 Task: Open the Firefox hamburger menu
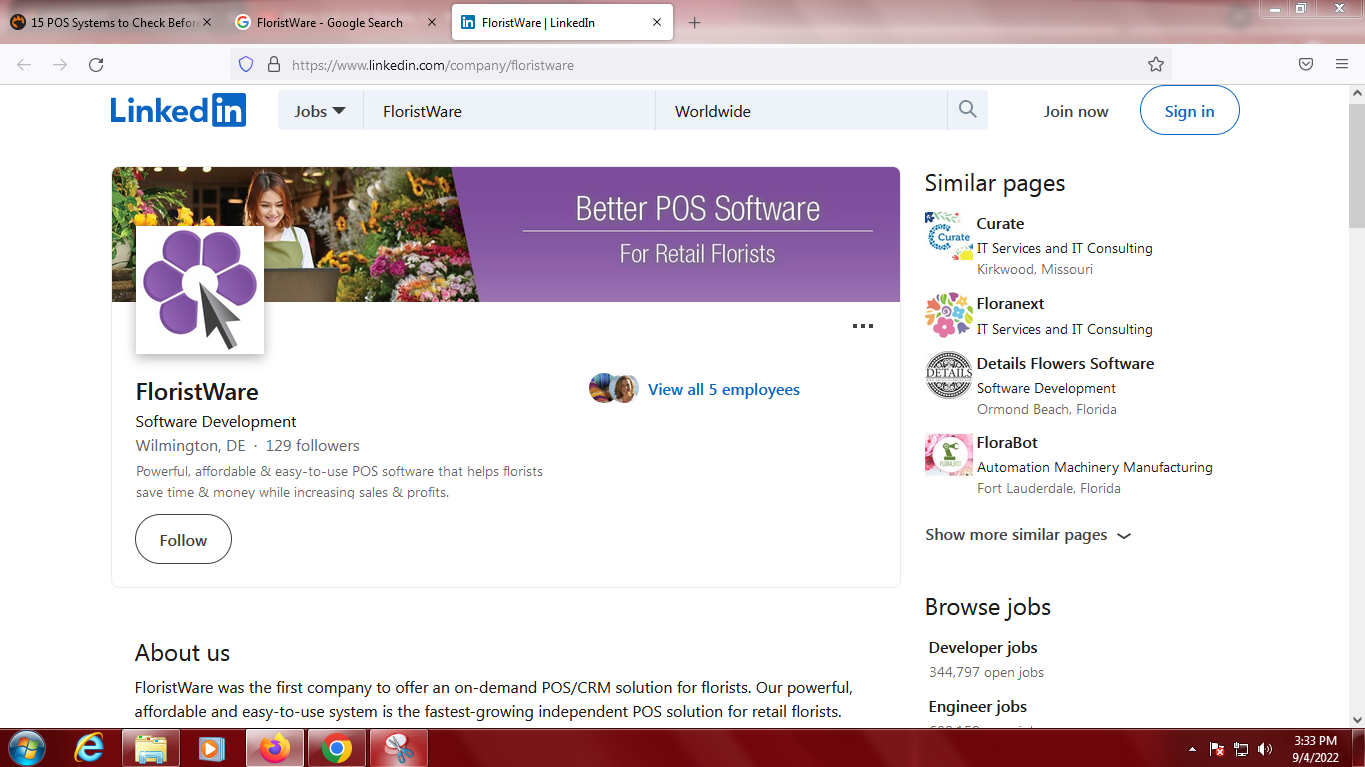[x=1342, y=64]
